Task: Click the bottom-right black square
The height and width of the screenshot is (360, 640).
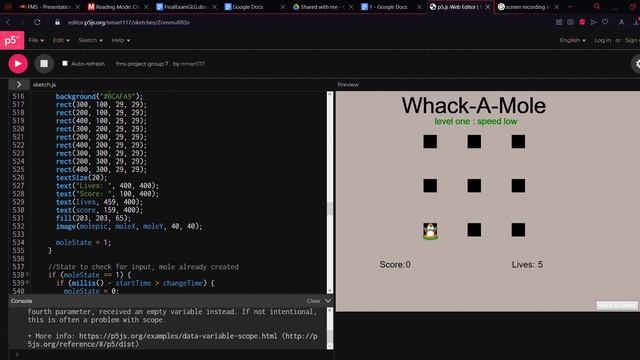Action: [518, 230]
